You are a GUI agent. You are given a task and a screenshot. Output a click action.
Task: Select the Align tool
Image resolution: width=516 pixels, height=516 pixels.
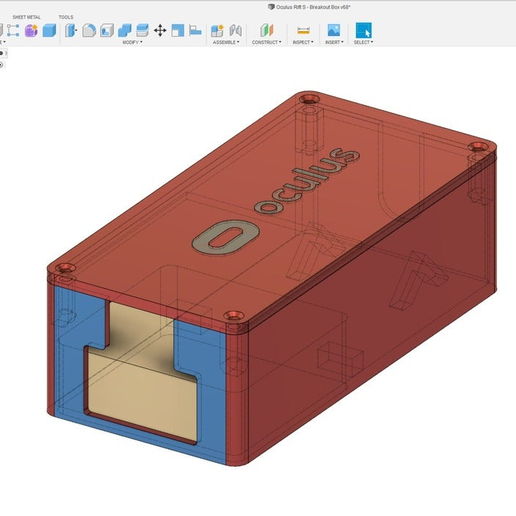[x=195, y=30]
